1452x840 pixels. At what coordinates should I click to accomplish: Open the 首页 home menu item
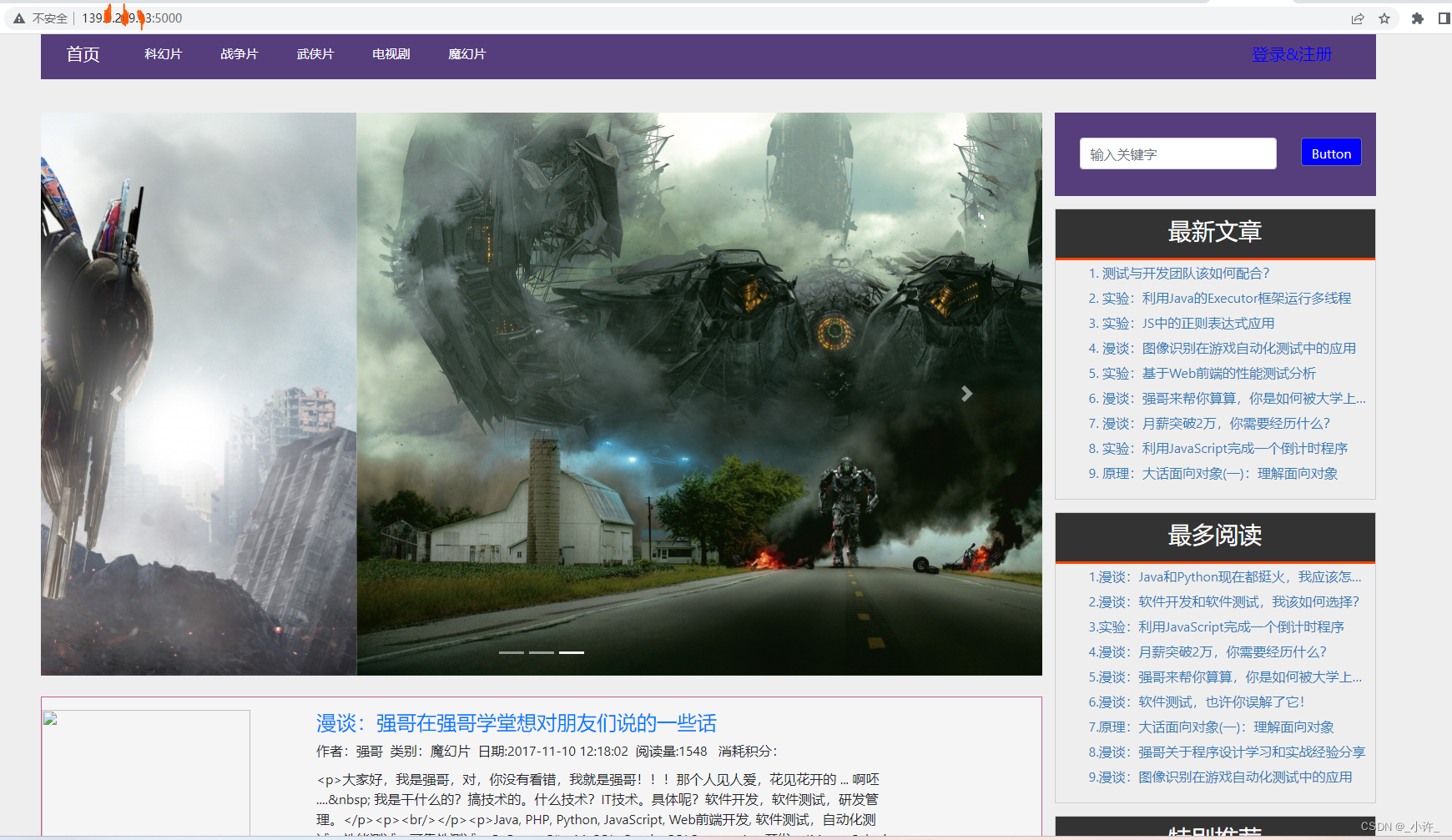click(x=83, y=54)
